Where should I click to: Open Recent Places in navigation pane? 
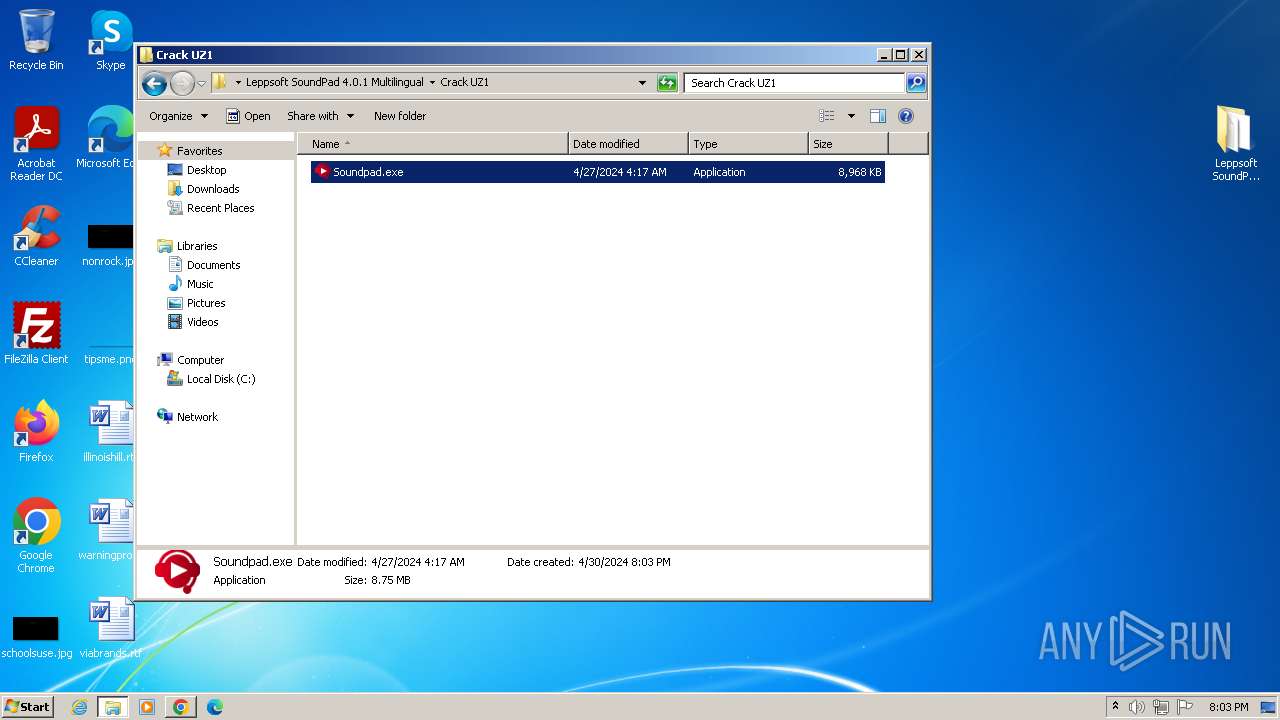(220, 208)
